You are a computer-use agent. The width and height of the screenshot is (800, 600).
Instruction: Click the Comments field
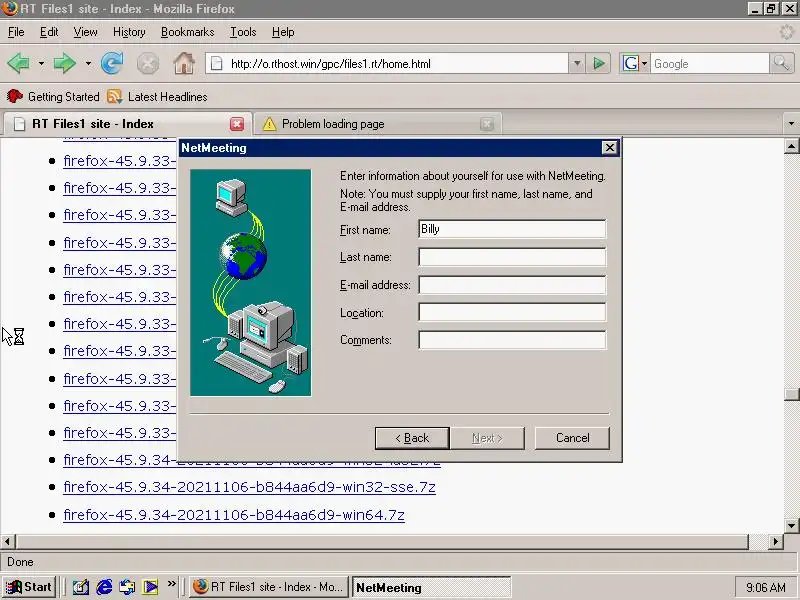512,340
